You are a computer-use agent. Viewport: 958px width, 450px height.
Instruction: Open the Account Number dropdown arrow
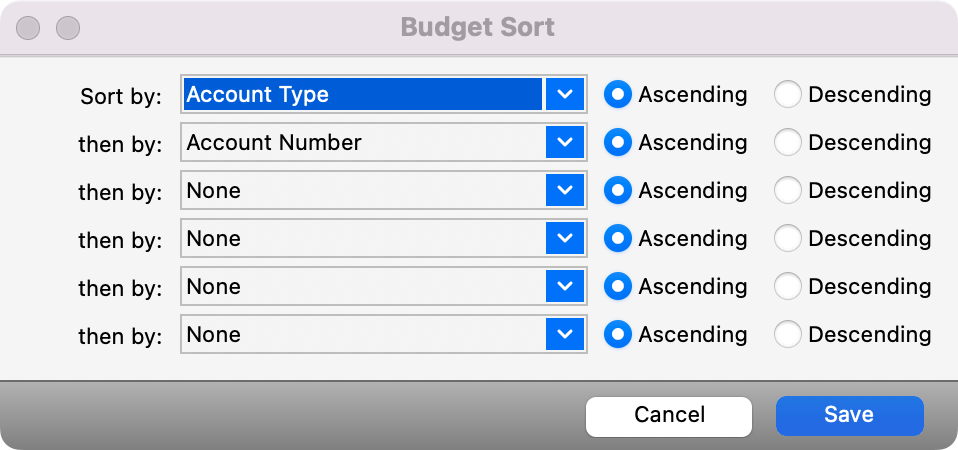(x=565, y=142)
